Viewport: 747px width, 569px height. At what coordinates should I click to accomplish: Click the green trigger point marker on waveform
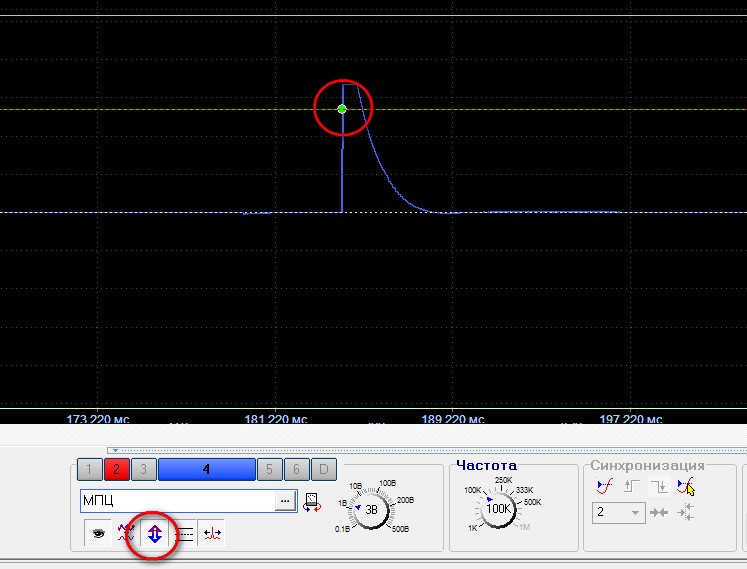pyautogui.click(x=342, y=109)
